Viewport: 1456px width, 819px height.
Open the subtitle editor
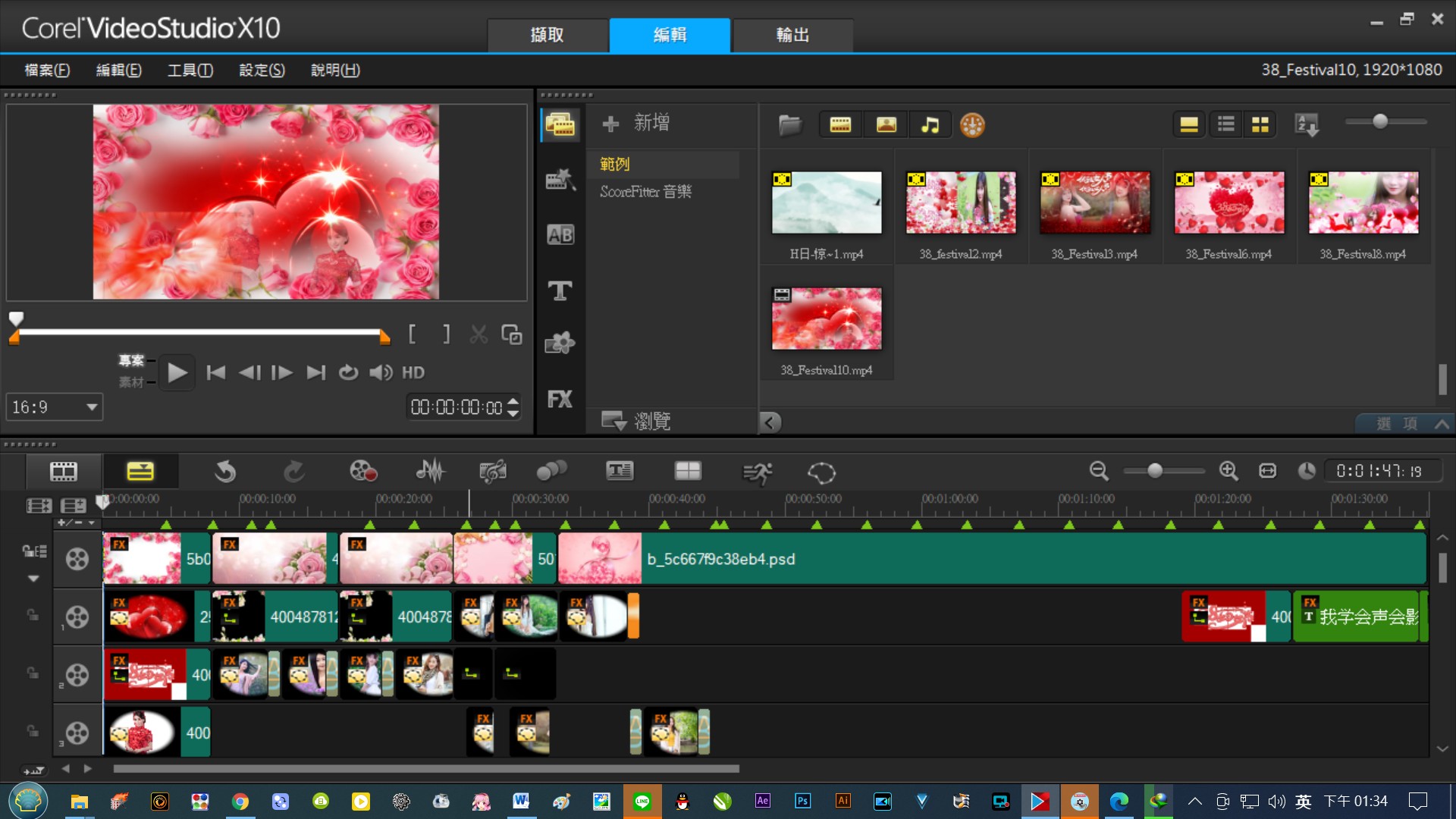click(x=620, y=472)
